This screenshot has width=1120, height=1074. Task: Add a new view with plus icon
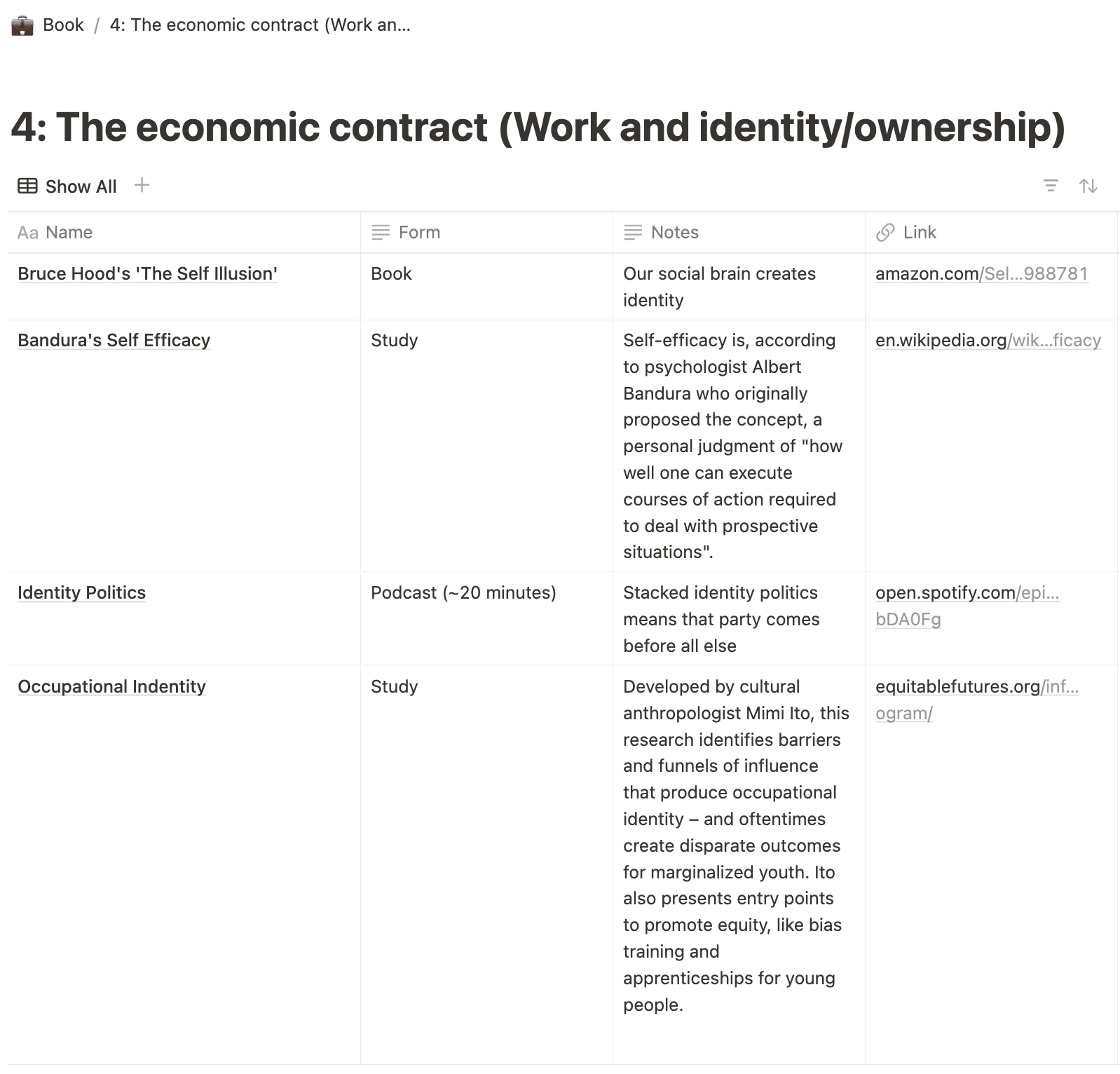(142, 185)
